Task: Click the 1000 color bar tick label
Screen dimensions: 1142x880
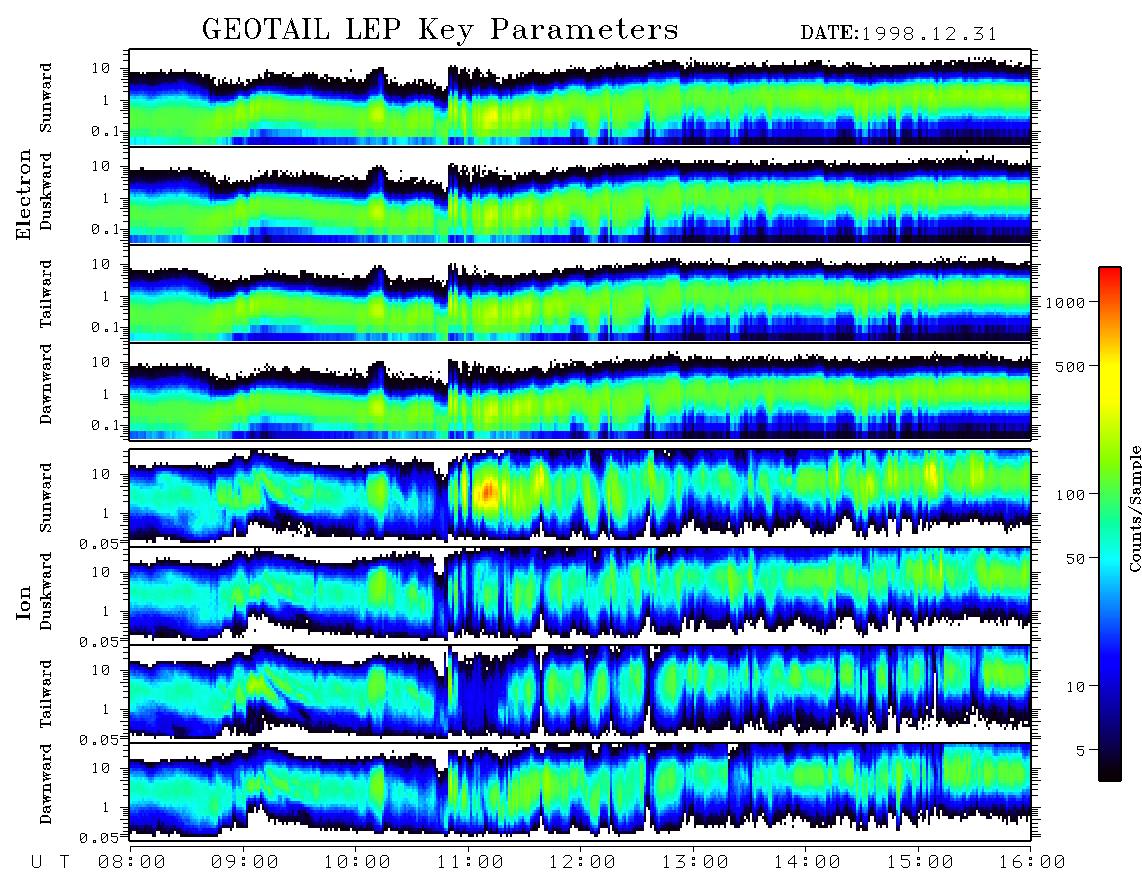Action: click(x=1065, y=303)
